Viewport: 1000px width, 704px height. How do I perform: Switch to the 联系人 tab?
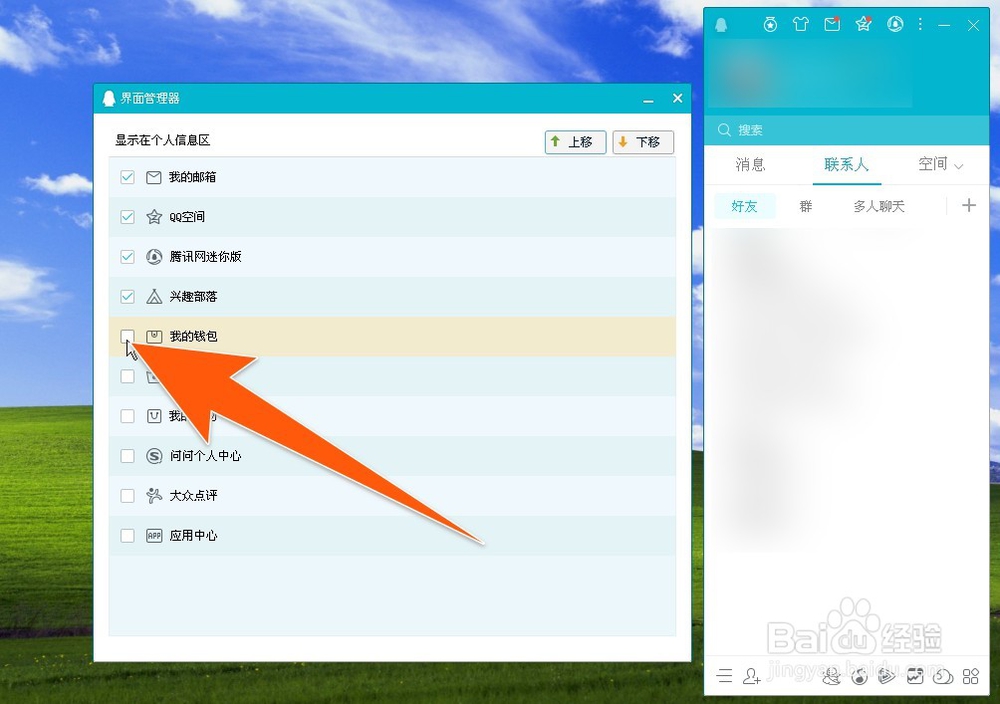tap(846, 165)
